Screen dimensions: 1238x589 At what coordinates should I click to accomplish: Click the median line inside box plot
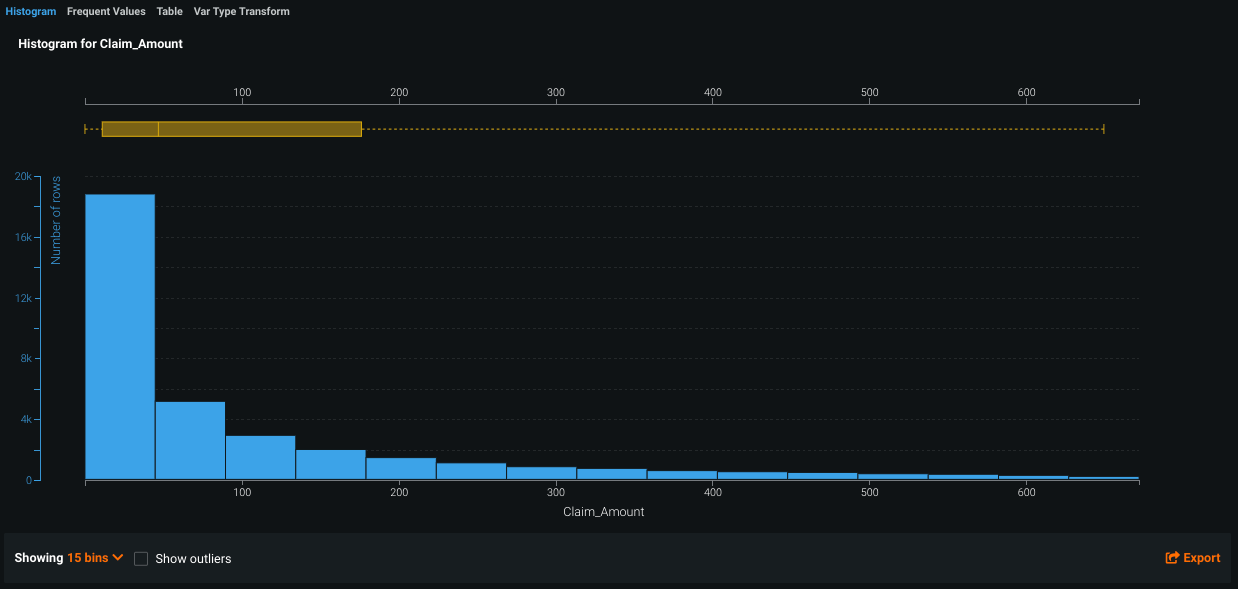(x=158, y=129)
